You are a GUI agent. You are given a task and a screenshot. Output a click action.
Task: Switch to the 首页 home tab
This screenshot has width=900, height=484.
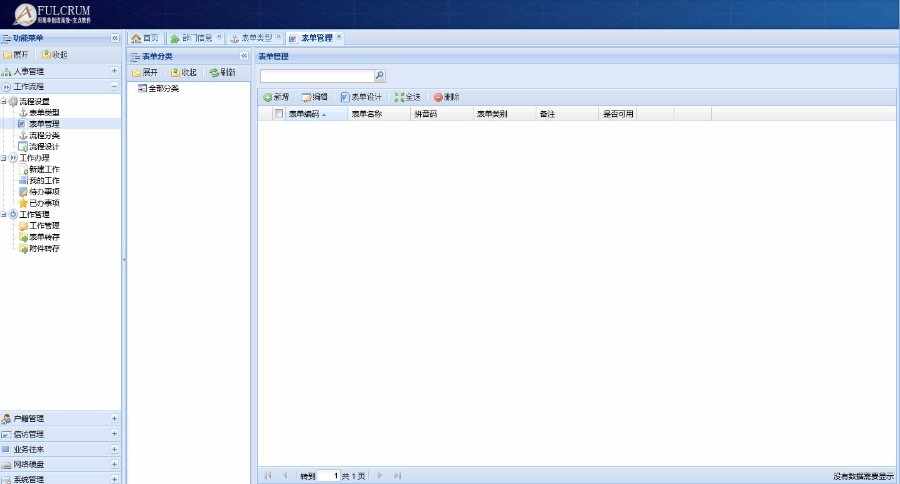145,38
